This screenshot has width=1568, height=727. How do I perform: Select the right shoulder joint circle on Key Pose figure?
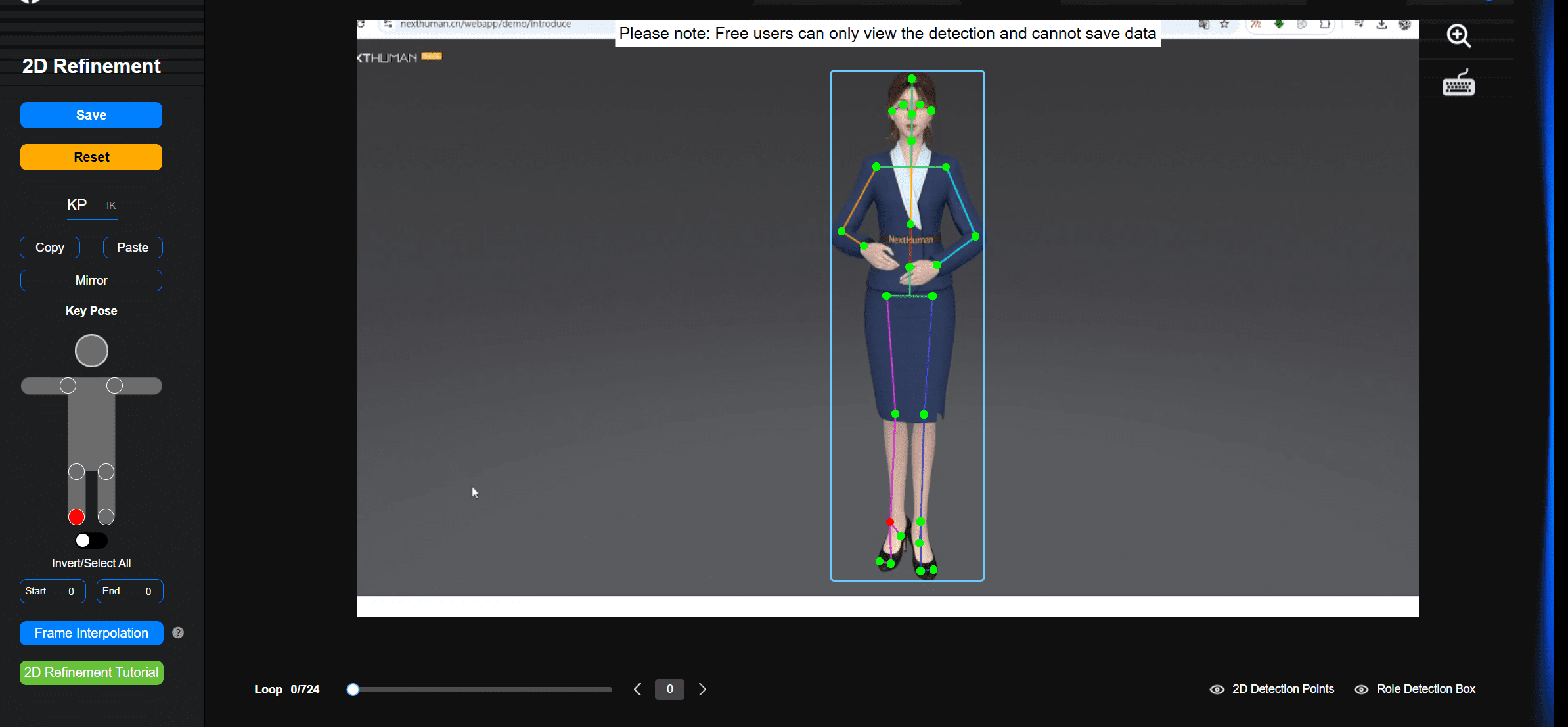[x=115, y=386]
